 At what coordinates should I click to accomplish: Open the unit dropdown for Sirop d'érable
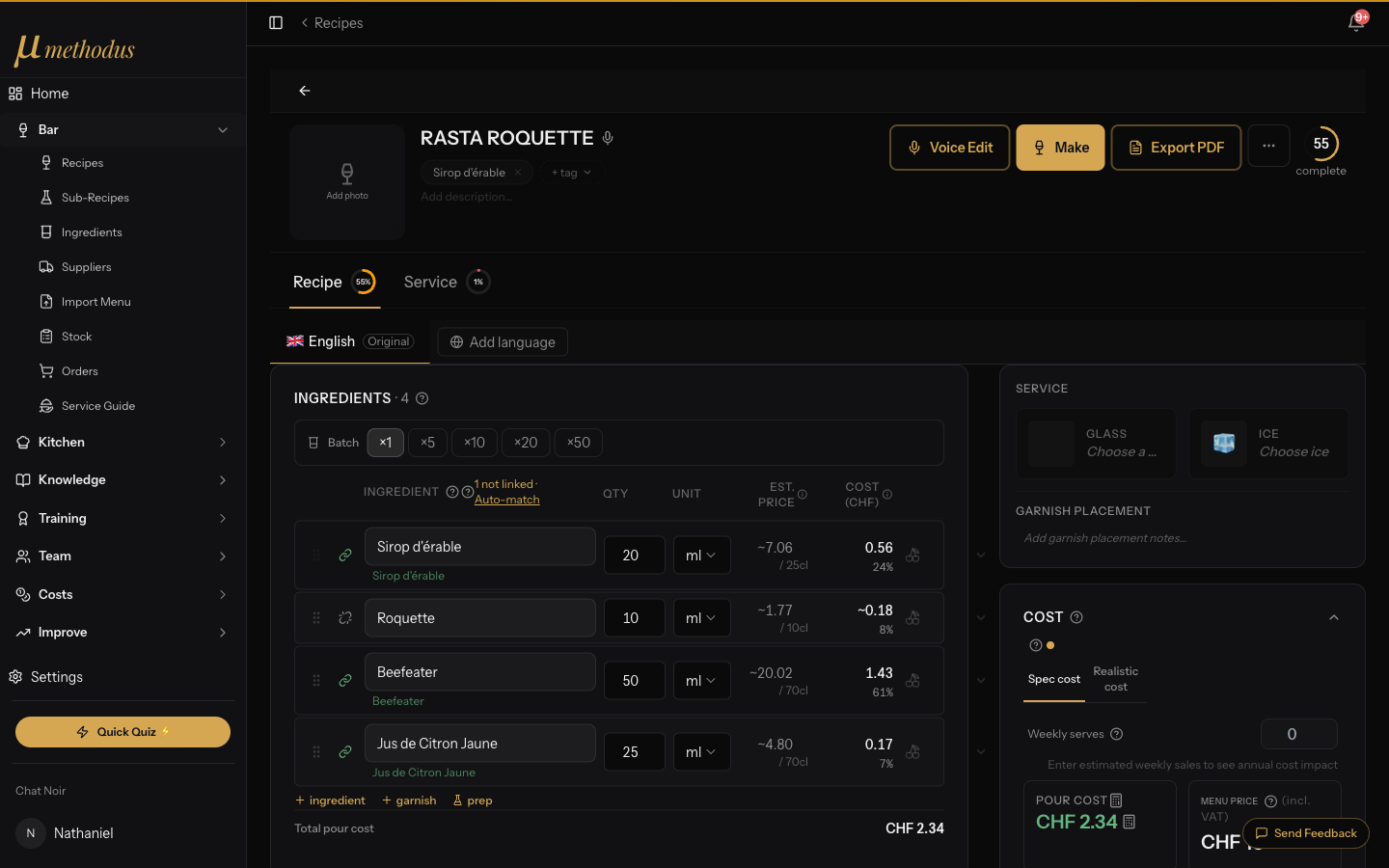pos(701,556)
